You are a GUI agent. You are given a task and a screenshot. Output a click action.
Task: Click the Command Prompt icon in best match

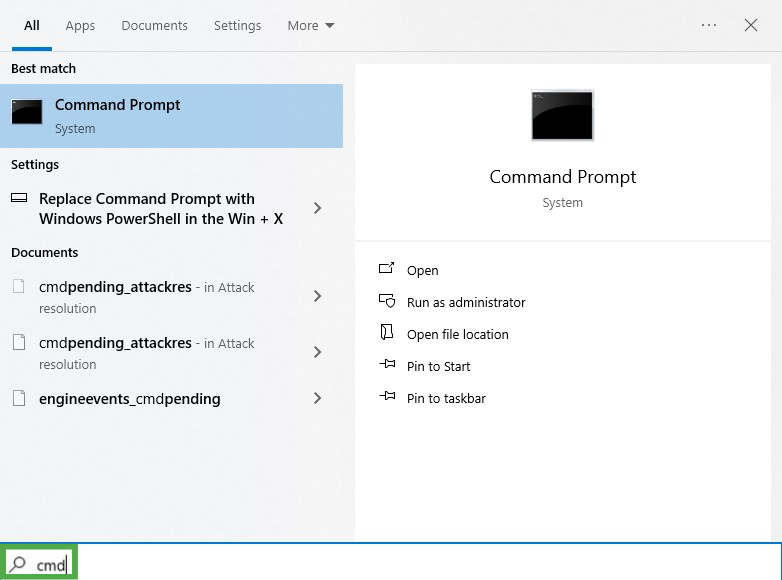point(27,112)
